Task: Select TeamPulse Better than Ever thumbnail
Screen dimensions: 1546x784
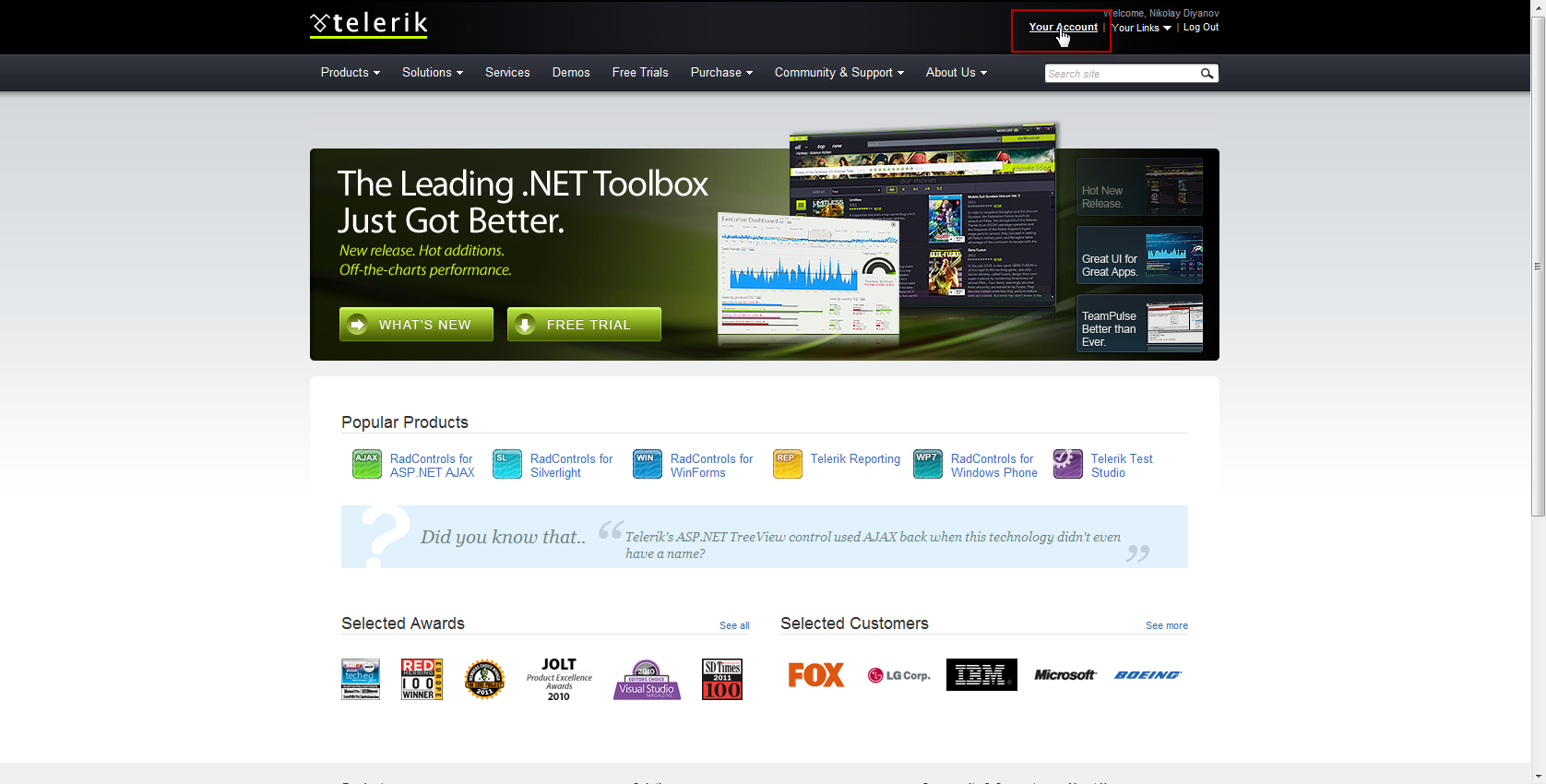Action: 1139,324
